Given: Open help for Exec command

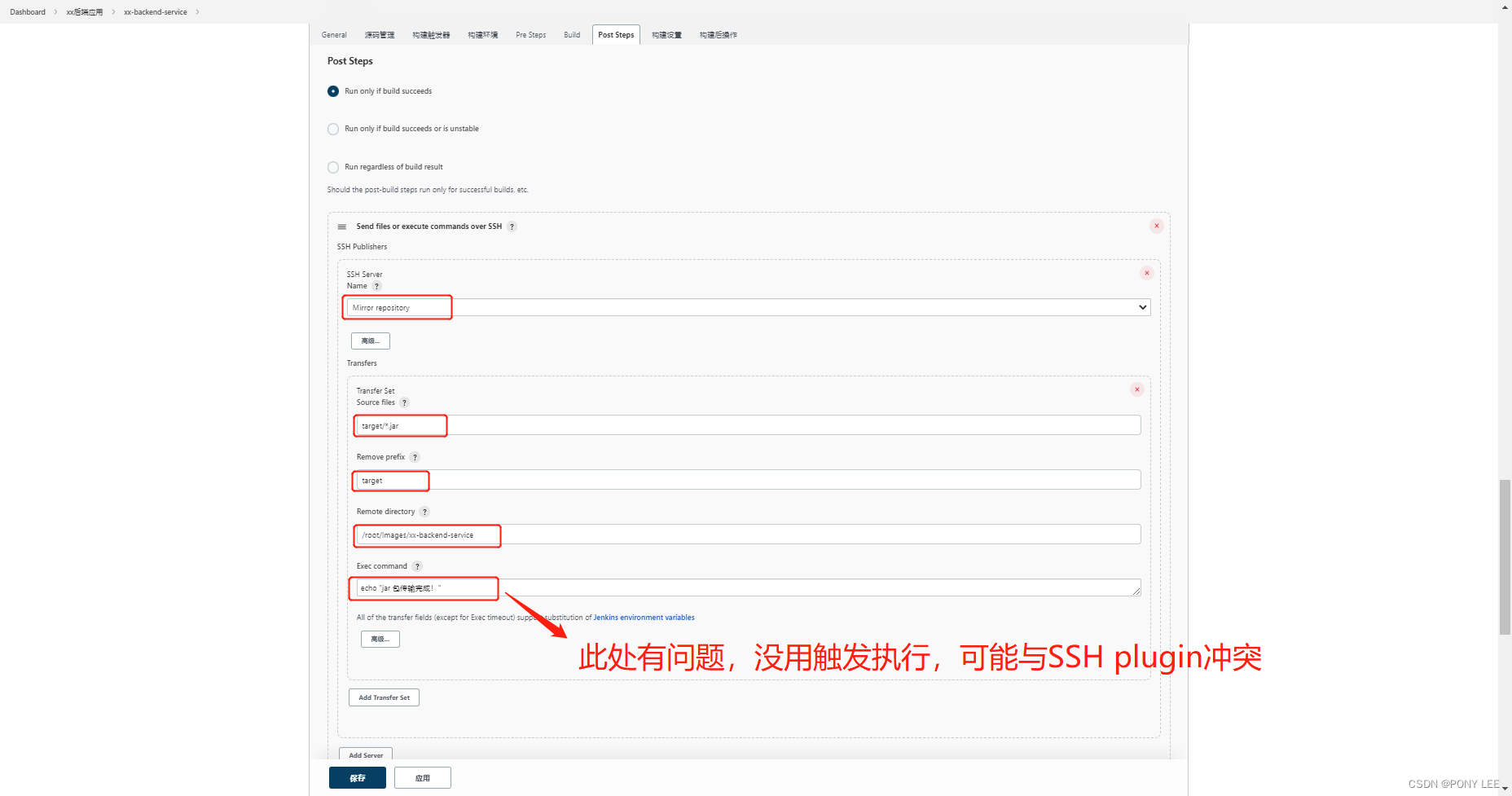Looking at the screenshot, I should point(417,566).
